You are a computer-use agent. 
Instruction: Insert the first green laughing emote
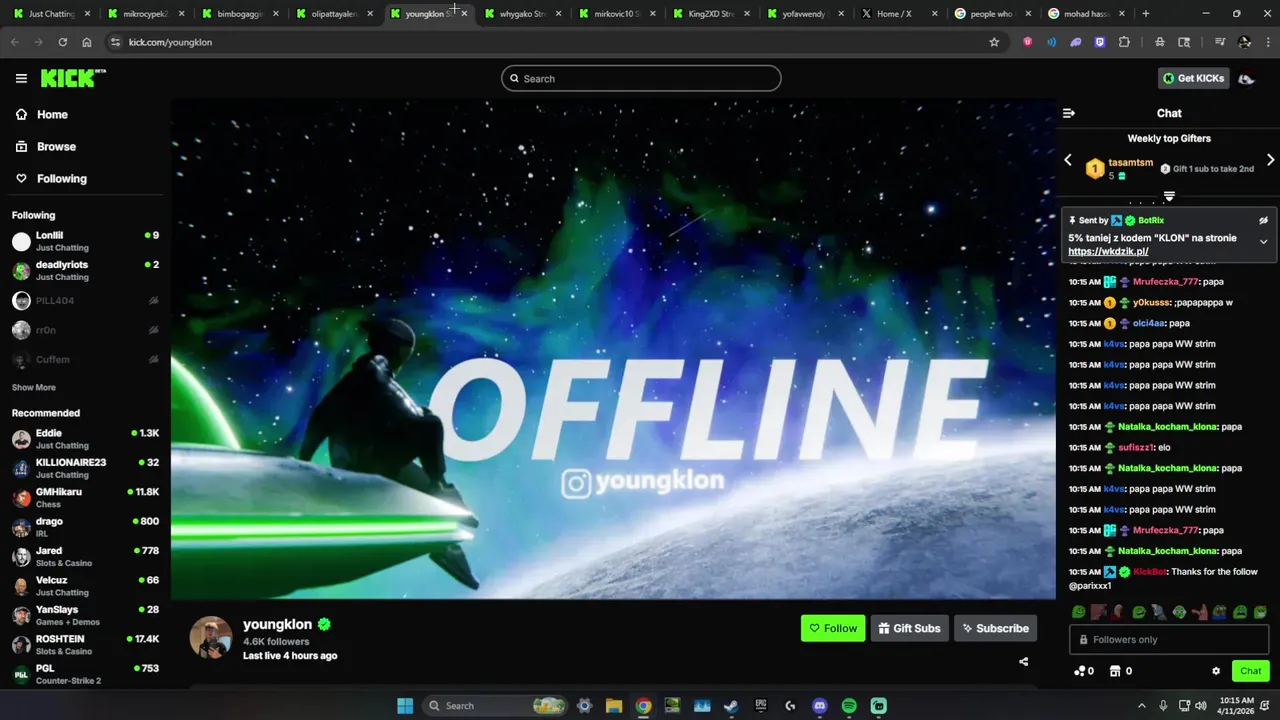pos(1079,612)
